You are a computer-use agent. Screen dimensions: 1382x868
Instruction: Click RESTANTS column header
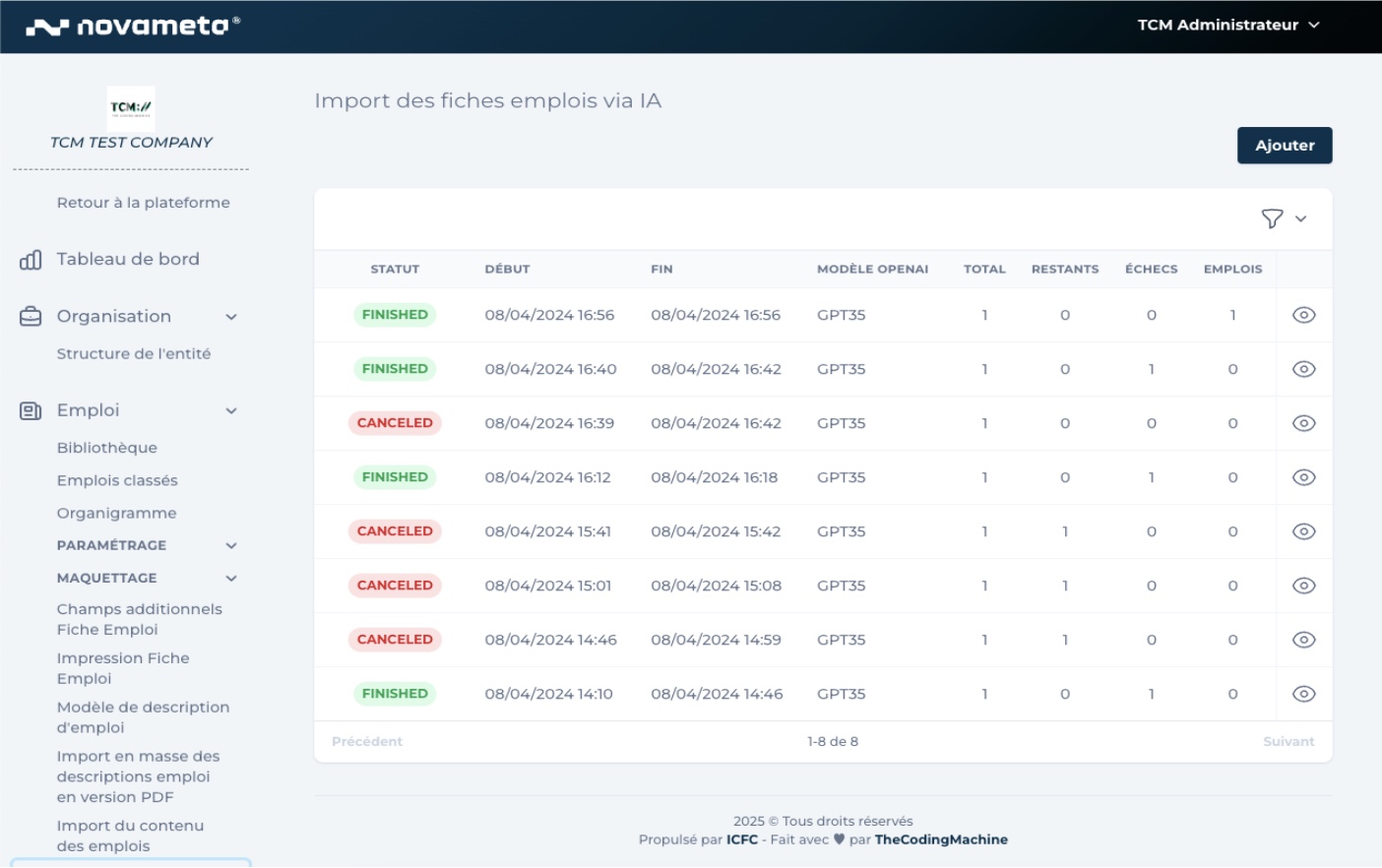click(x=1065, y=270)
